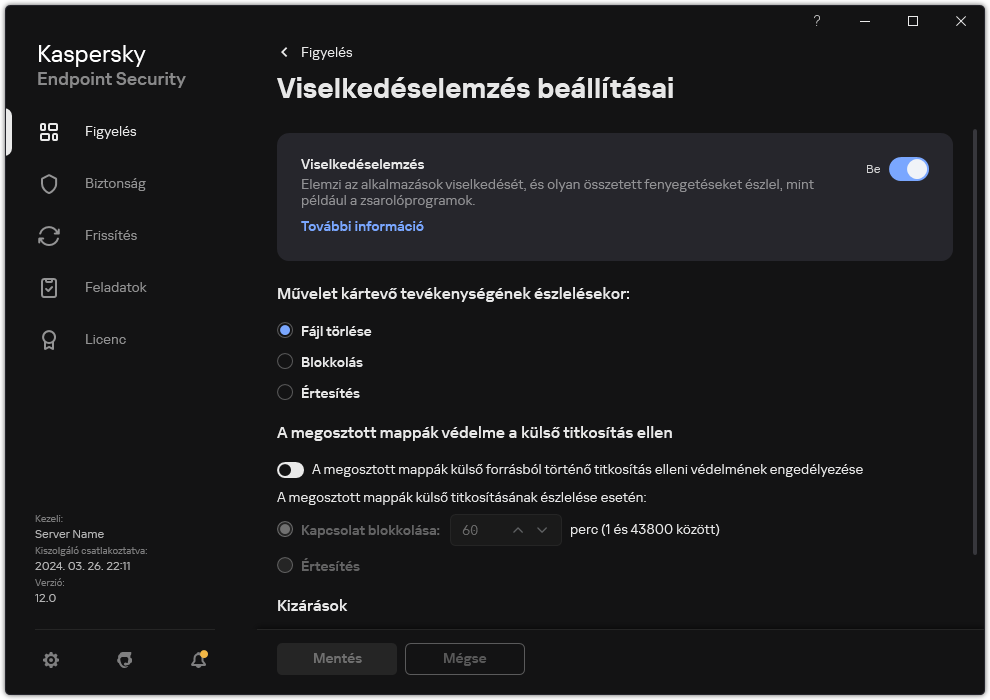This screenshot has width=990, height=700.
Task: Select the Blokkolás radio option
Action: [x=285, y=361]
